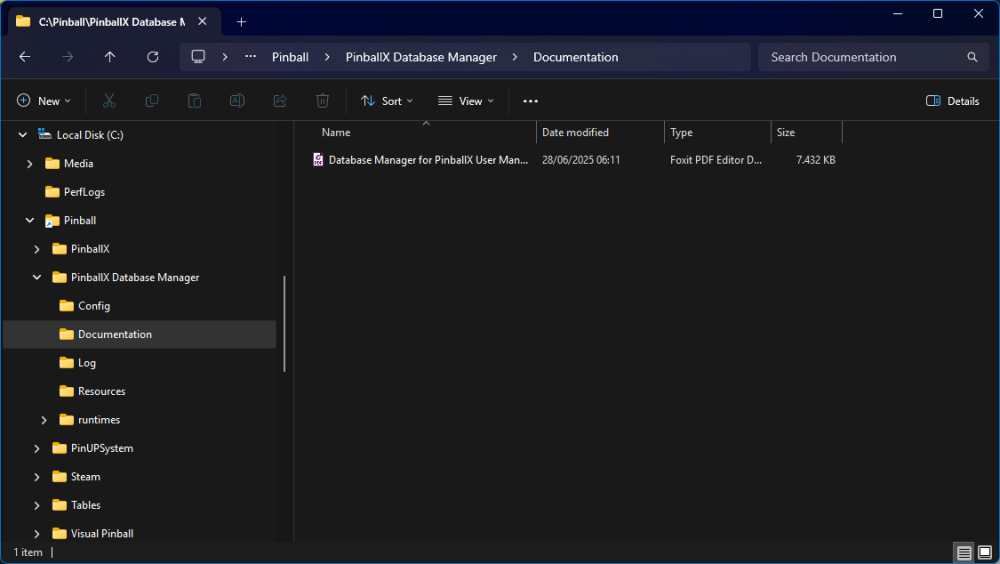Viewport: 1000px width, 564px height.
Task: Sort by the Type column header
Action: tap(717, 132)
